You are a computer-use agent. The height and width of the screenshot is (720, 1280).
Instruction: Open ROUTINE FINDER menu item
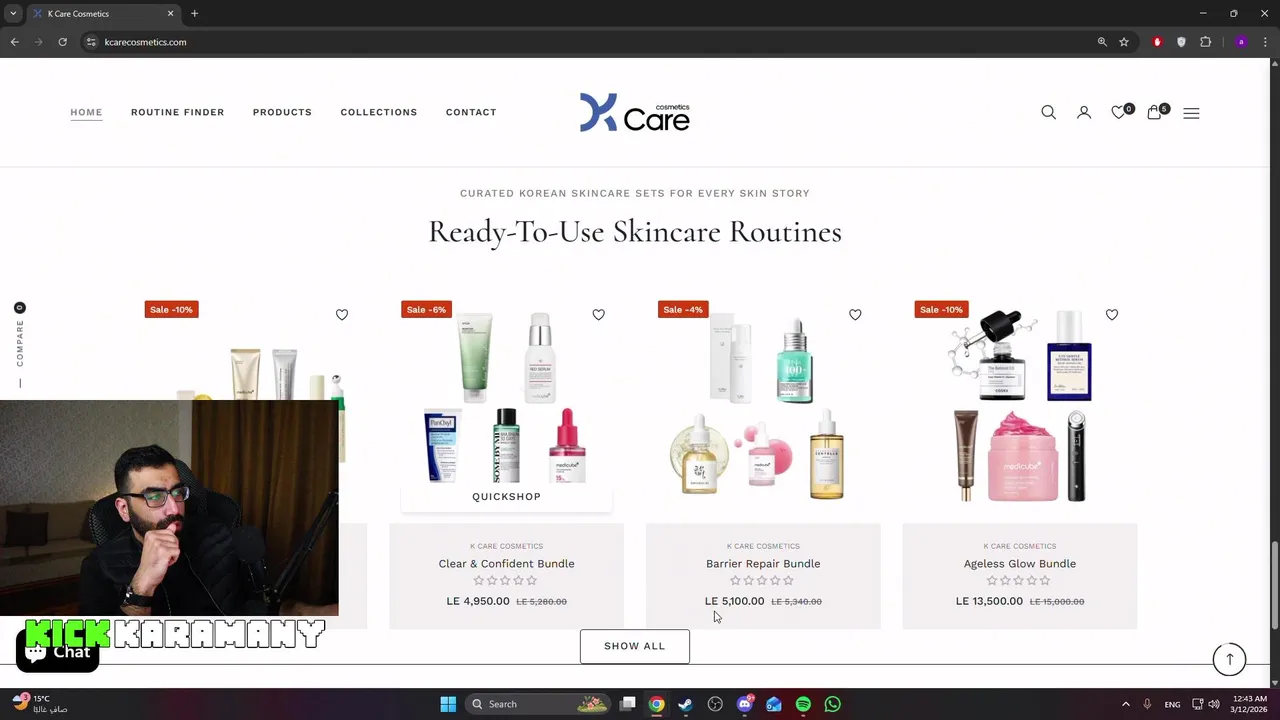(177, 112)
